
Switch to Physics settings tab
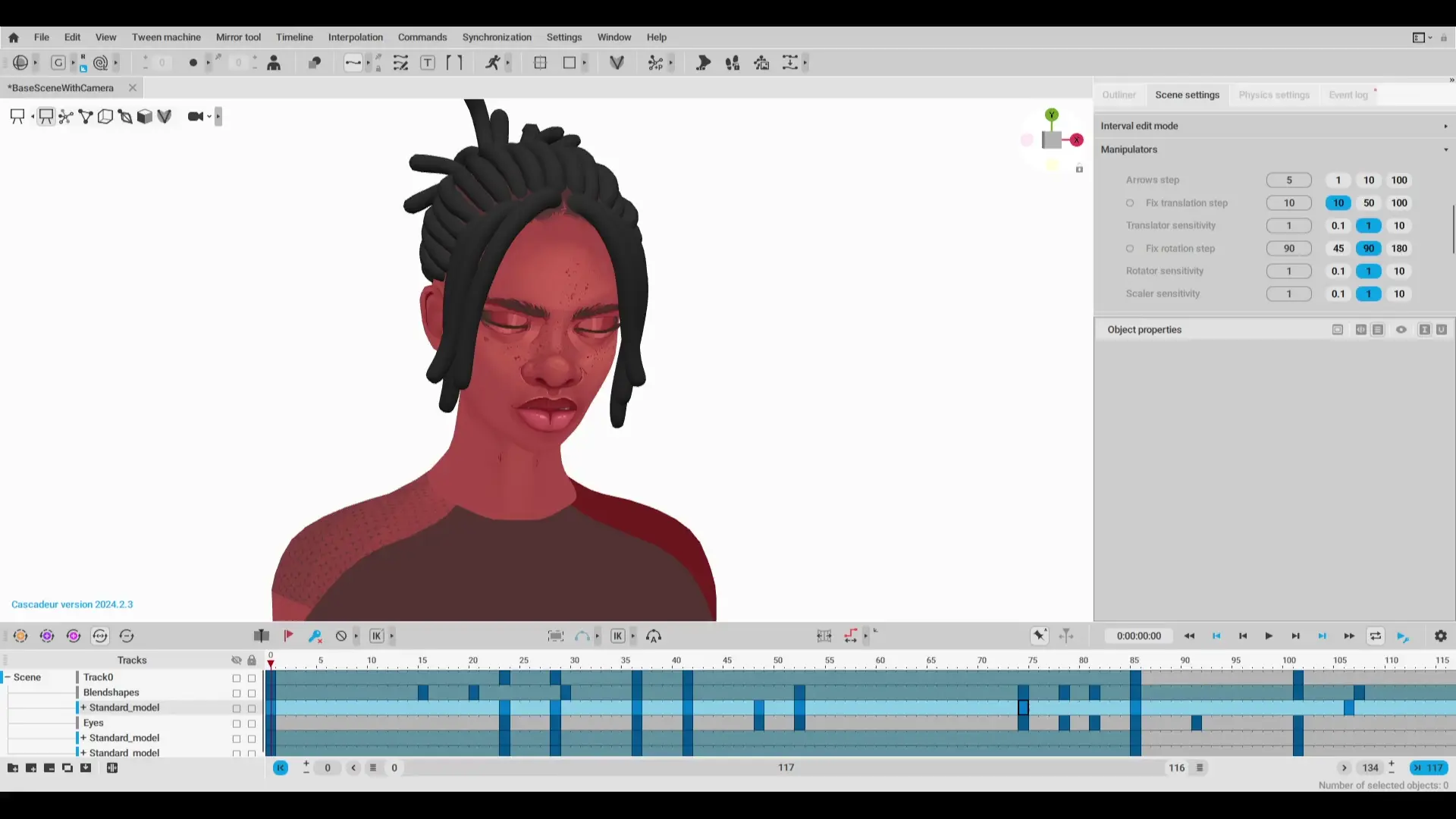coord(1274,95)
